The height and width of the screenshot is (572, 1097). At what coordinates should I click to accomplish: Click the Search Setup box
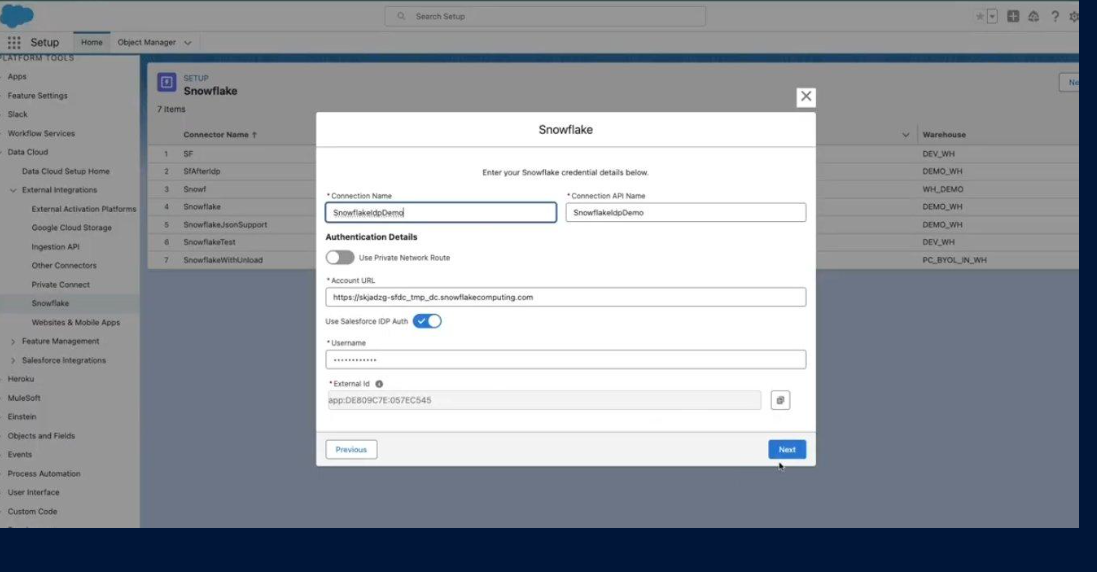545,16
